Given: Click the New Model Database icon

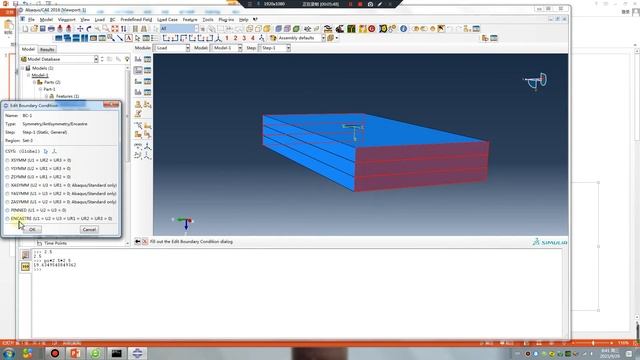Looking at the screenshot, I should pos(25,29).
